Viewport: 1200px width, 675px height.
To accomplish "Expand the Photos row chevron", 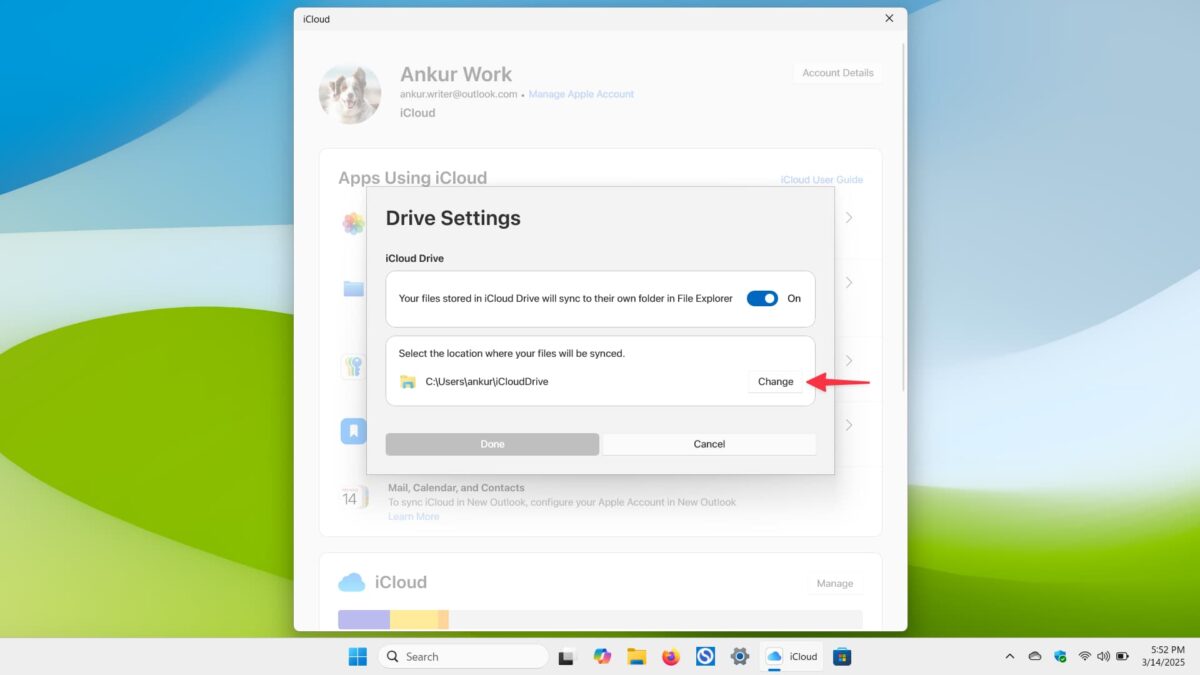I will pyautogui.click(x=849, y=217).
